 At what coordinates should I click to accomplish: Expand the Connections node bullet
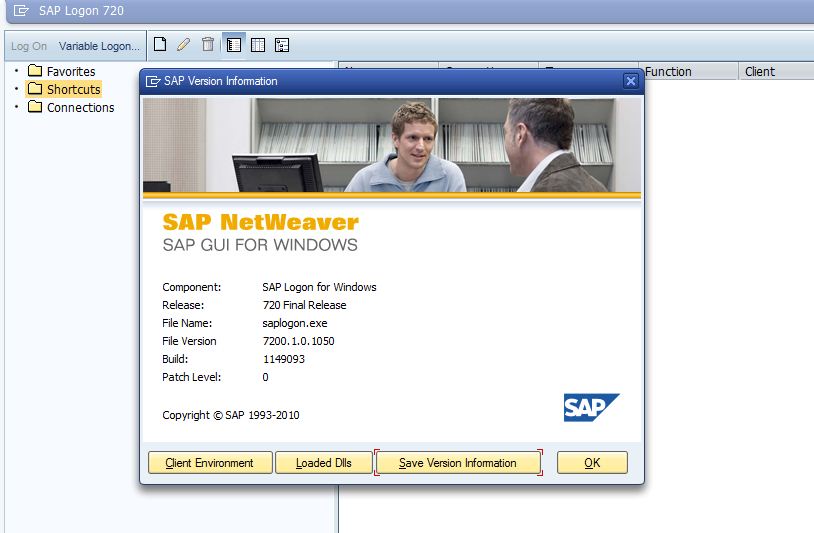click(17, 107)
